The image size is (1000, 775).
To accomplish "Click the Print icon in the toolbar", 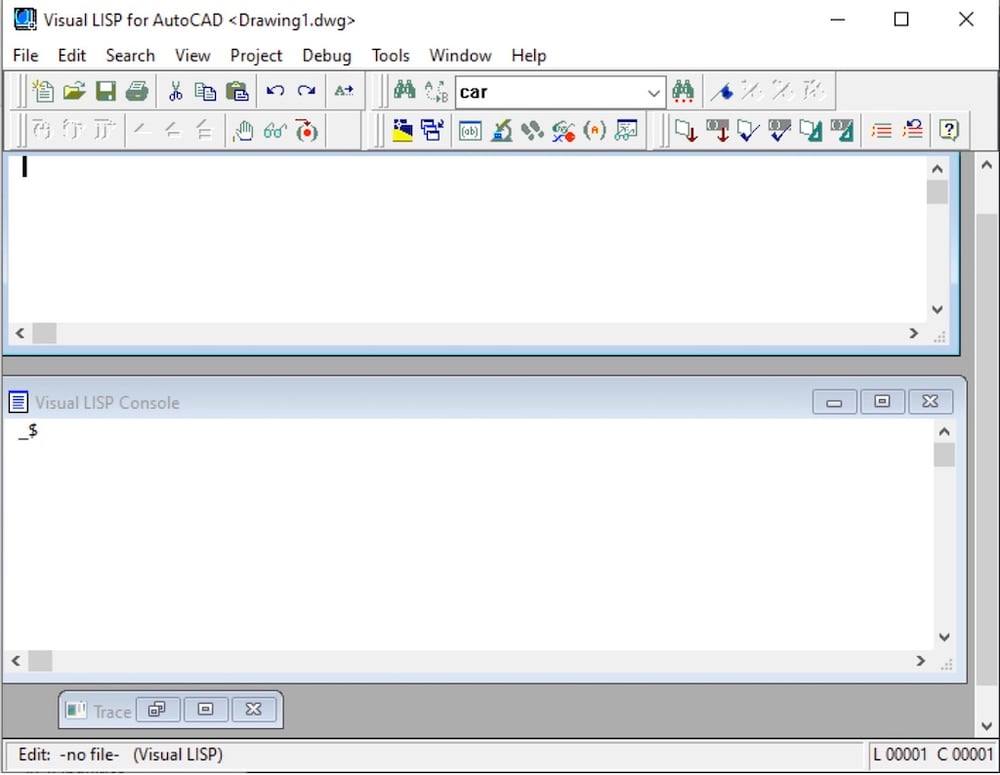I will click(x=136, y=92).
